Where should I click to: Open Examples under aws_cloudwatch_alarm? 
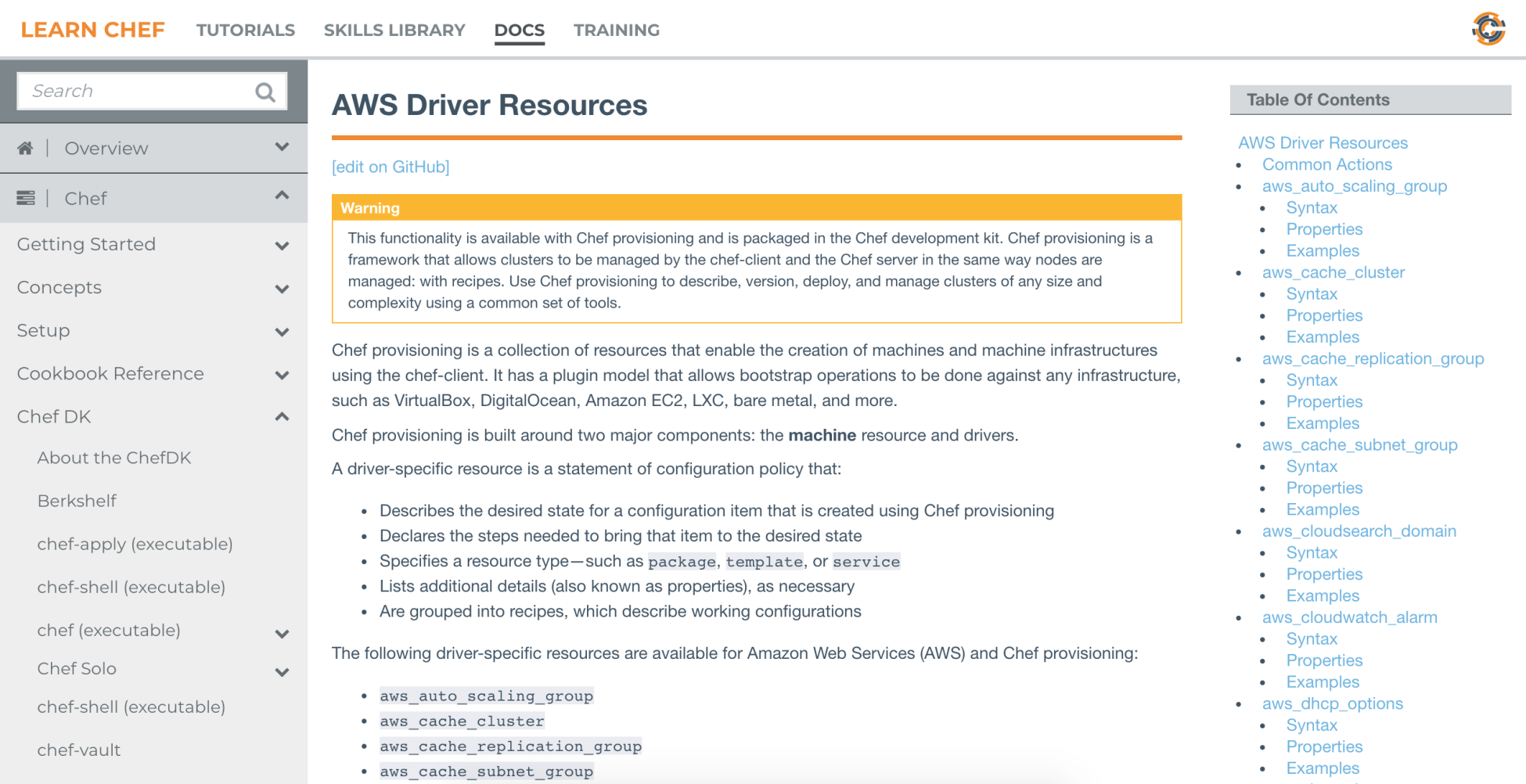click(x=1323, y=682)
